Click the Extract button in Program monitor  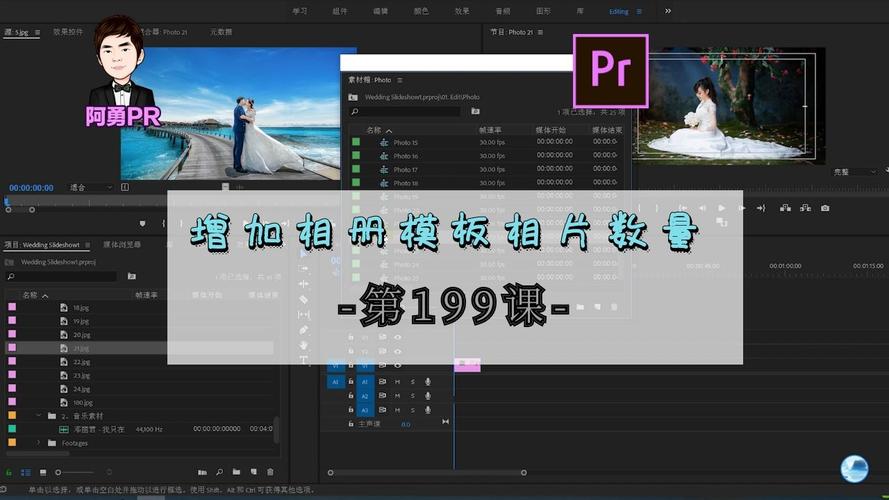tap(805, 208)
